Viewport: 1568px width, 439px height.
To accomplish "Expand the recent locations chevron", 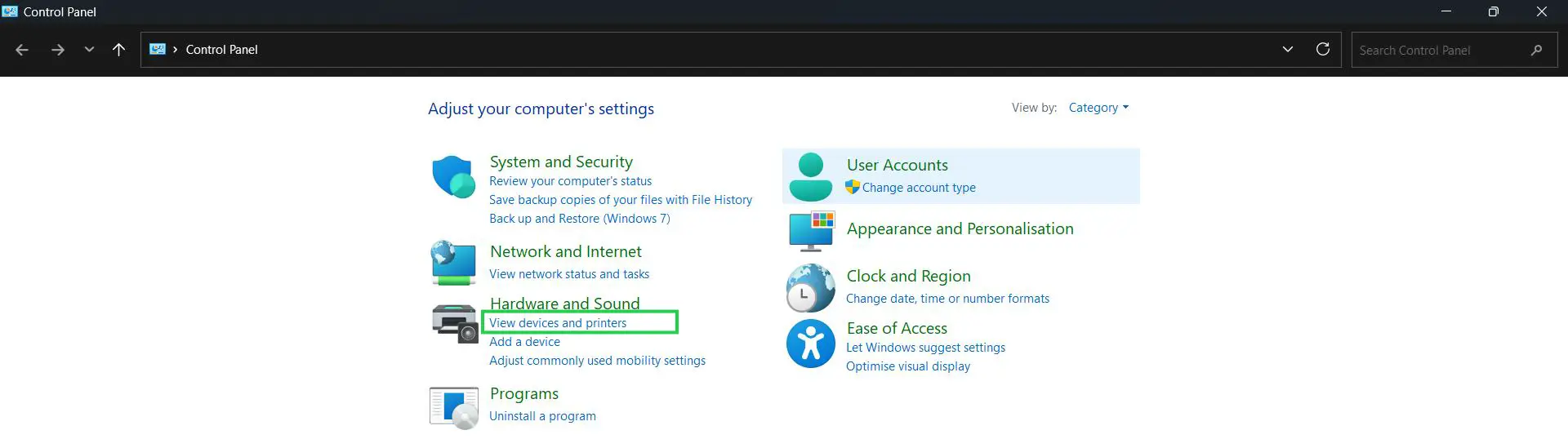I will (89, 50).
